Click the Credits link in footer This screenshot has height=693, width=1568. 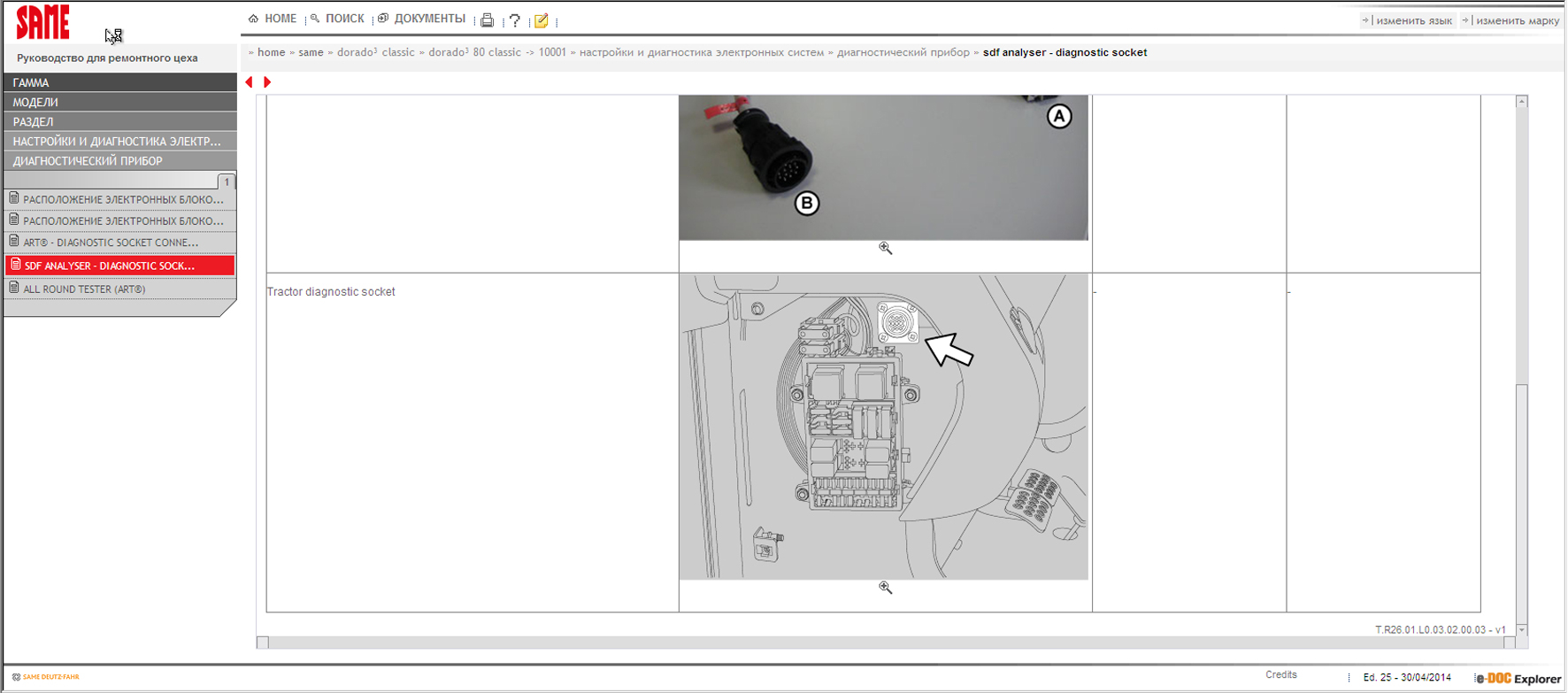click(1280, 674)
